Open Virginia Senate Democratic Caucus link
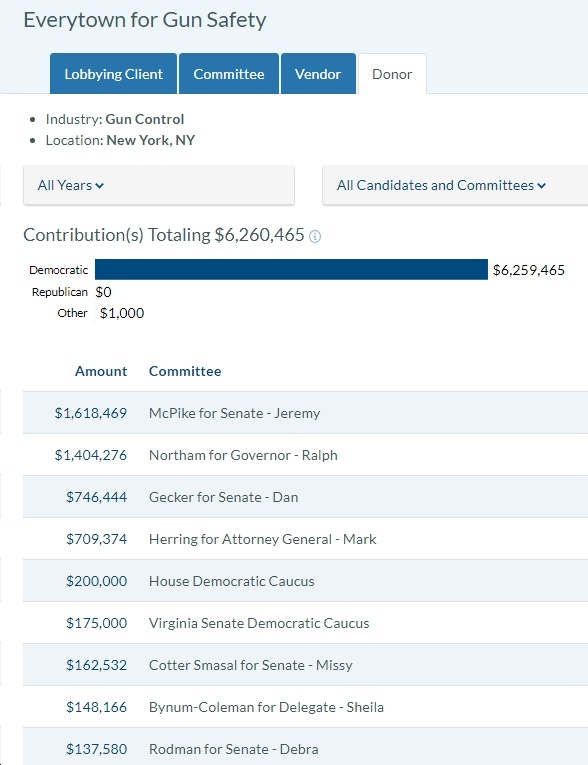Screen dimensions: 588x765 pos(259,623)
